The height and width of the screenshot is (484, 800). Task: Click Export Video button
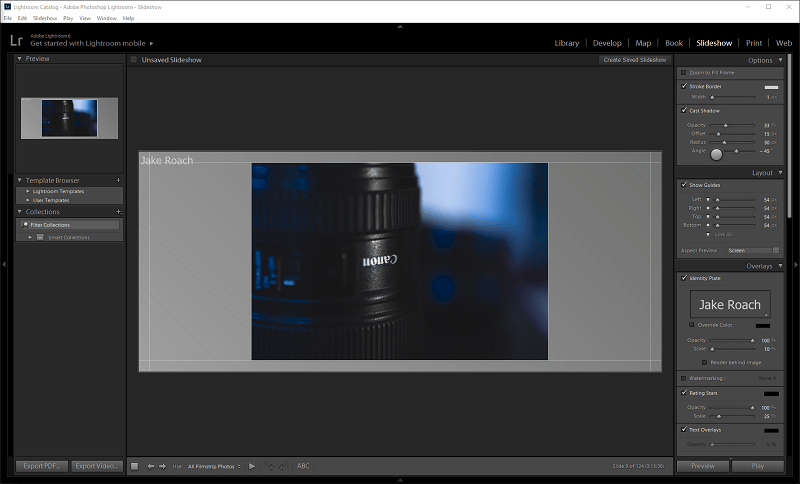97,466
